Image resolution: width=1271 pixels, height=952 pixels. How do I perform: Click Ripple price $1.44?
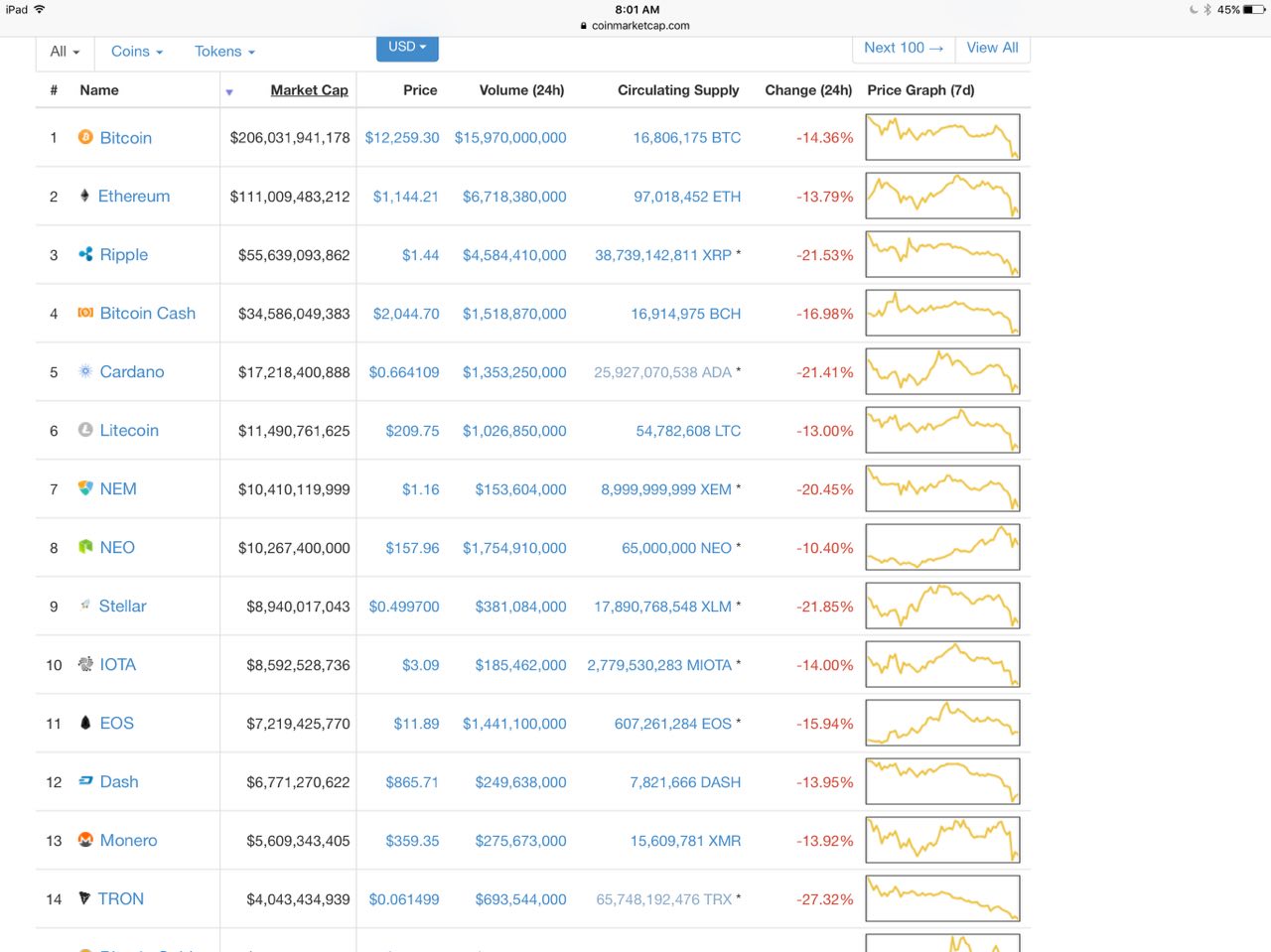coord(421,255)
